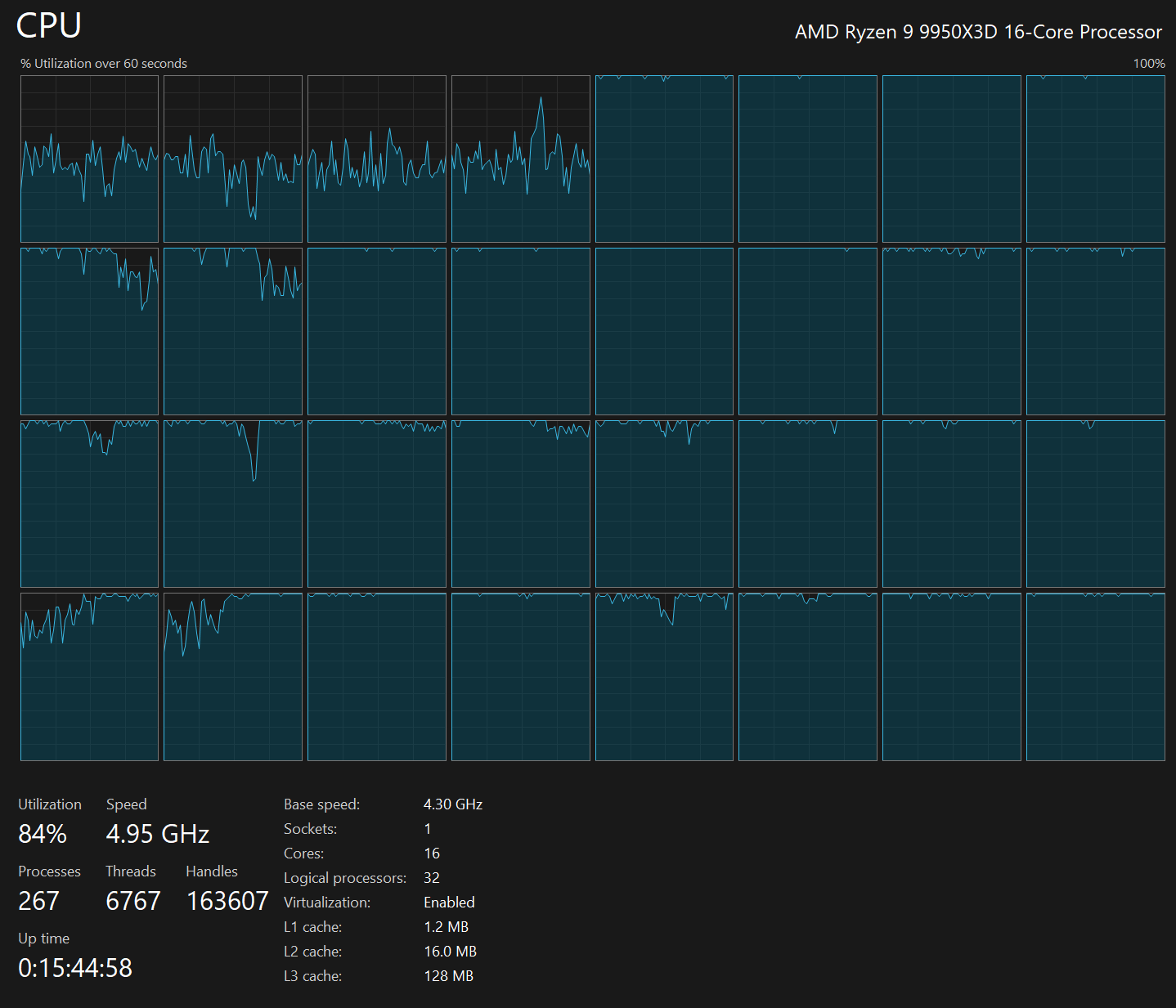Screen dimensions: 1176x1008
Task: Click the Threads value showing 6767
Action: [133, 901]
